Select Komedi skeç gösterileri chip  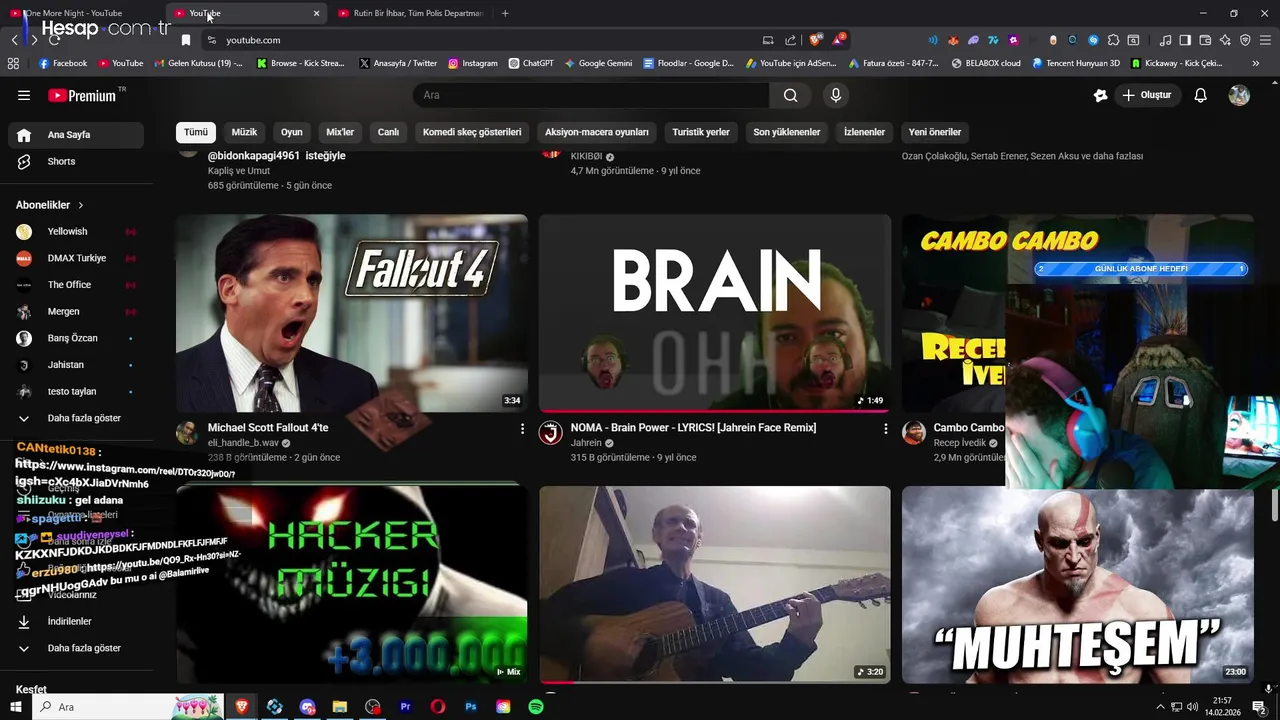[x=472, y=132]
